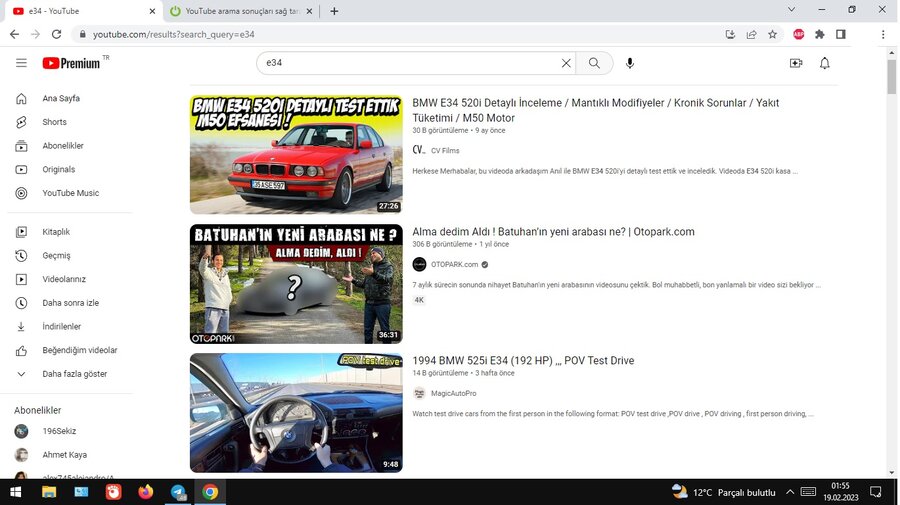Open Daha sonra izle list
This screenshot has height=505, width=900.
tap(70, 302)
